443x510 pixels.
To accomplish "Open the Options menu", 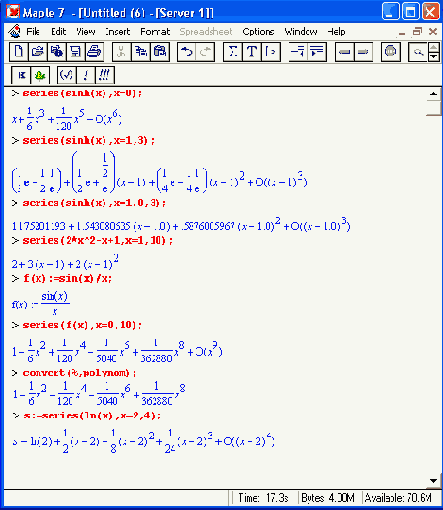I will [x=258, y=32].
